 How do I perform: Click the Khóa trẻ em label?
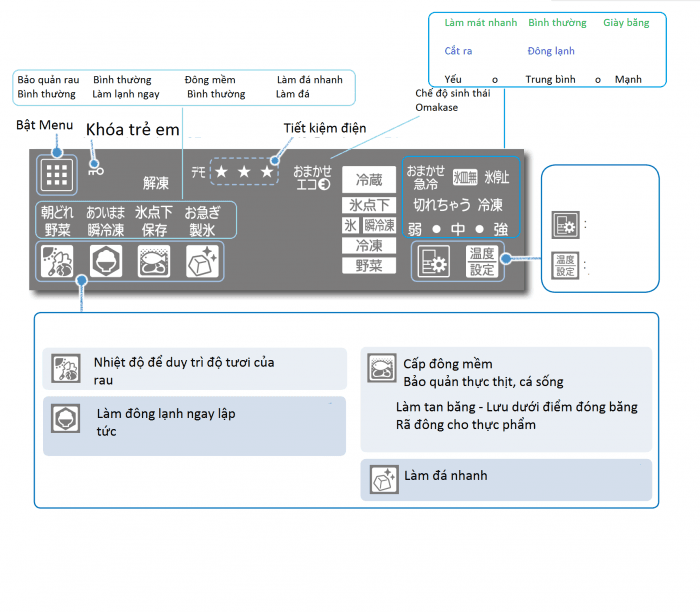tap(133, 129)
